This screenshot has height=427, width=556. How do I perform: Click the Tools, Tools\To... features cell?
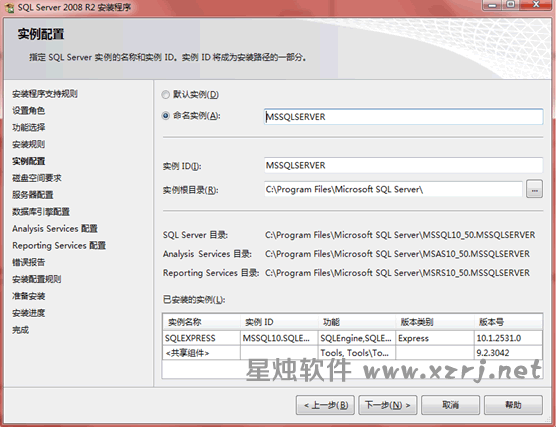pos(357,353)
